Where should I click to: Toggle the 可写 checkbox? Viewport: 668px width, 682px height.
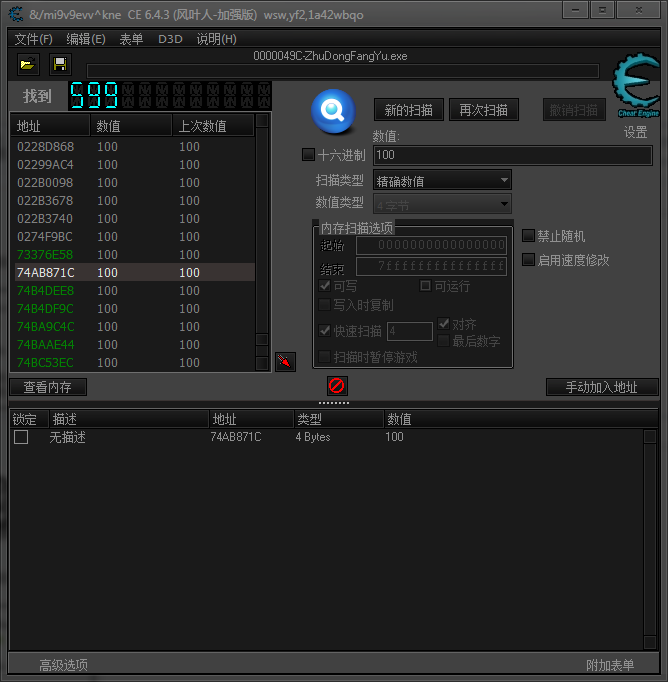point(325,286)
